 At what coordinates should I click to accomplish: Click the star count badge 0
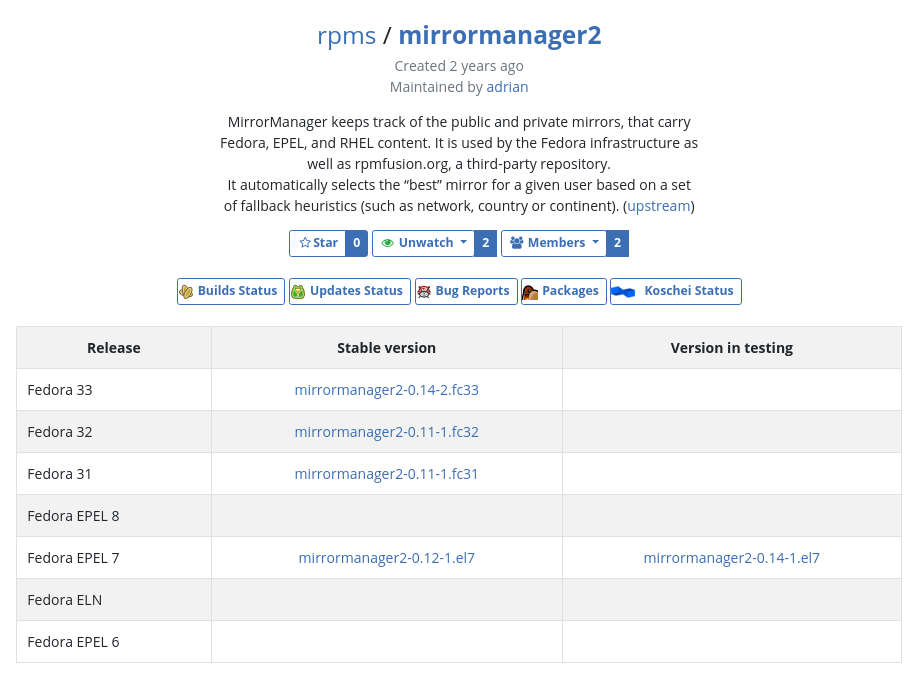pyautogui.click(x=357, y=243)
